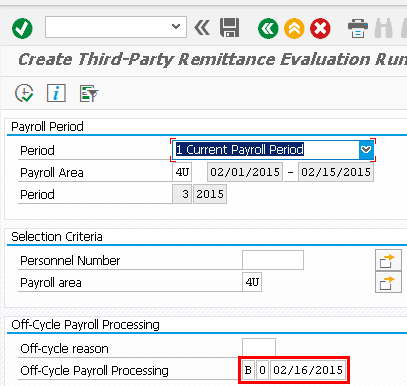This screenshot has height=386, width=407.
Task: Click the Save floppy disk icon
Action: click(x=229, y=27)
